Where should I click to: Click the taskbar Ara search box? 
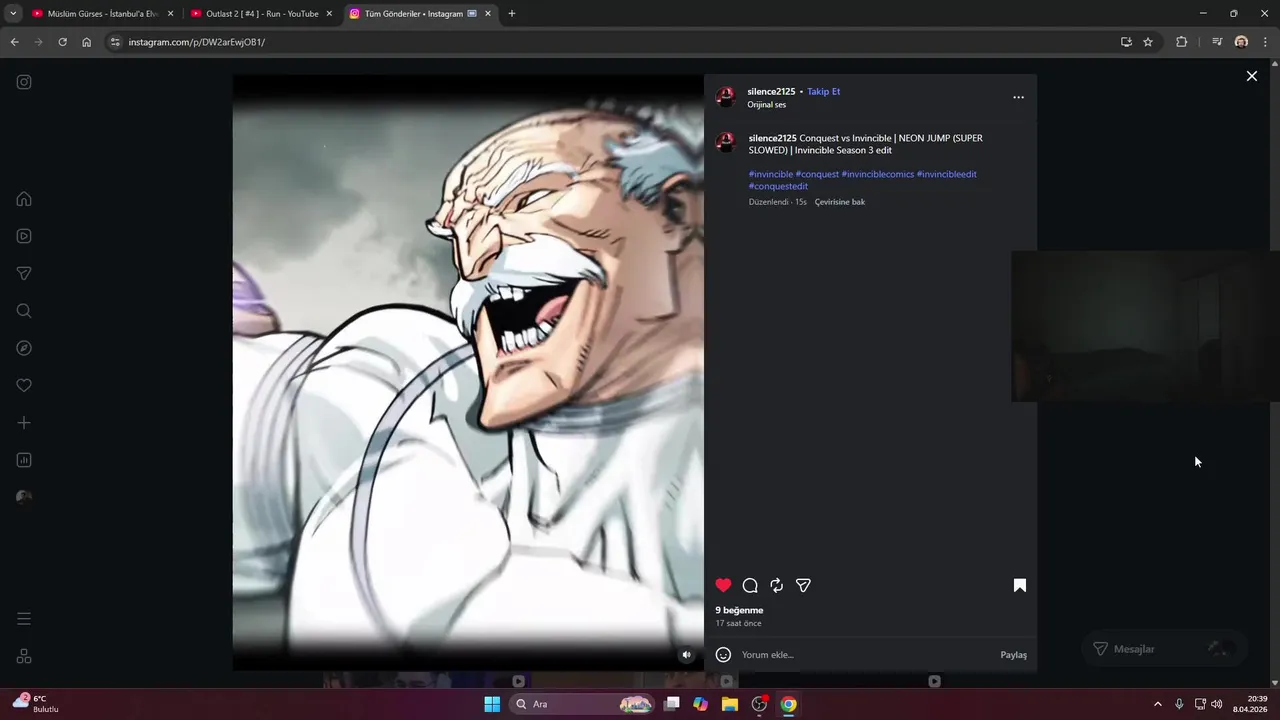point(583,704)
